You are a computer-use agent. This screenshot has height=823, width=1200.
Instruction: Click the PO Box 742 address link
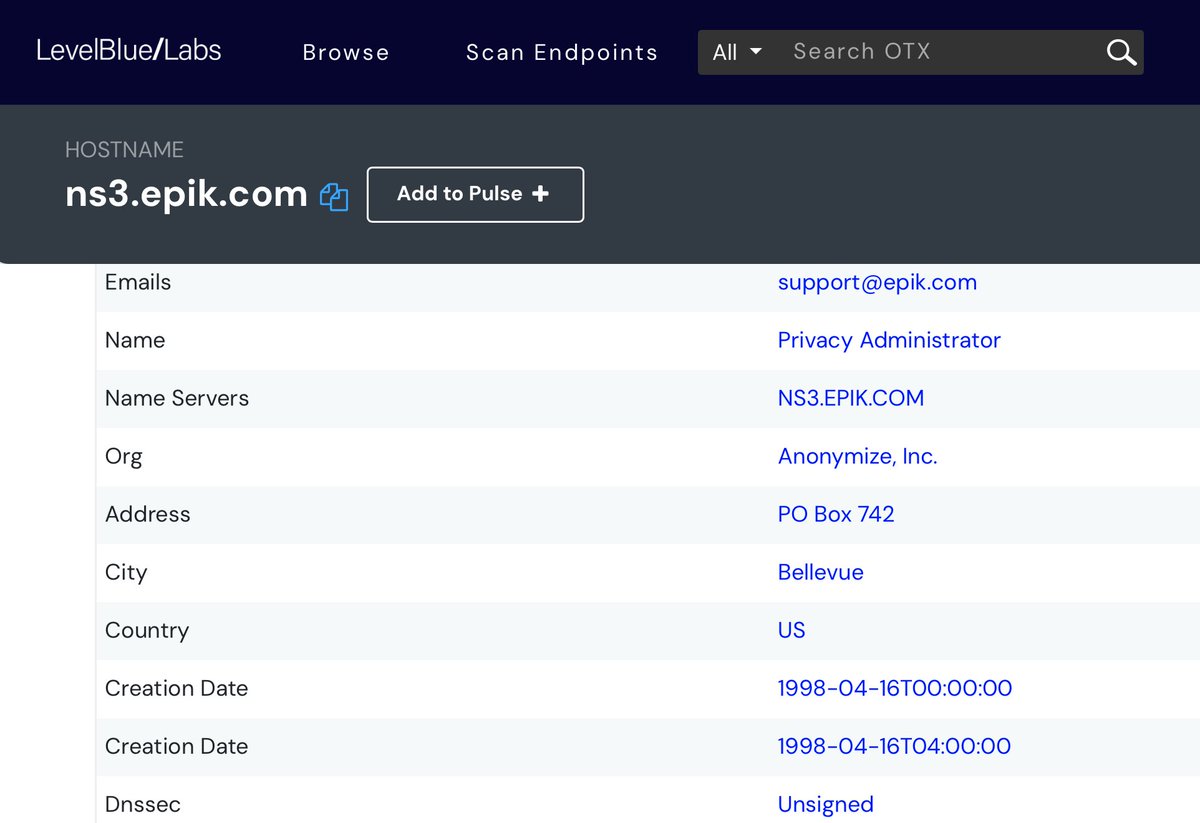836,514
